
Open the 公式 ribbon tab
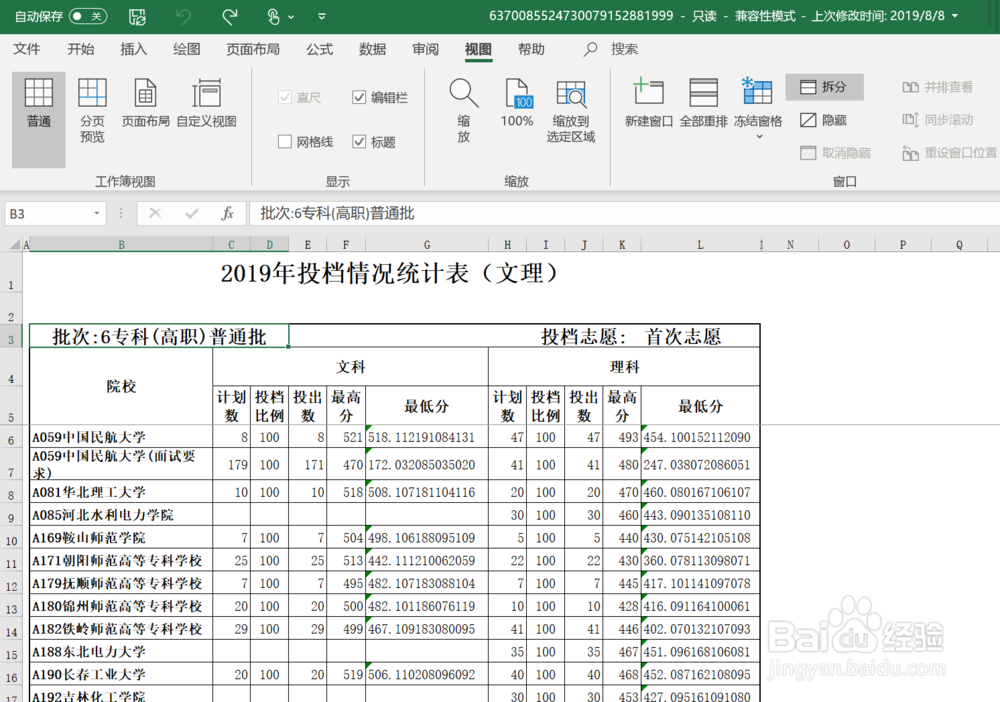pyautogui.click(x=319, y=48)
